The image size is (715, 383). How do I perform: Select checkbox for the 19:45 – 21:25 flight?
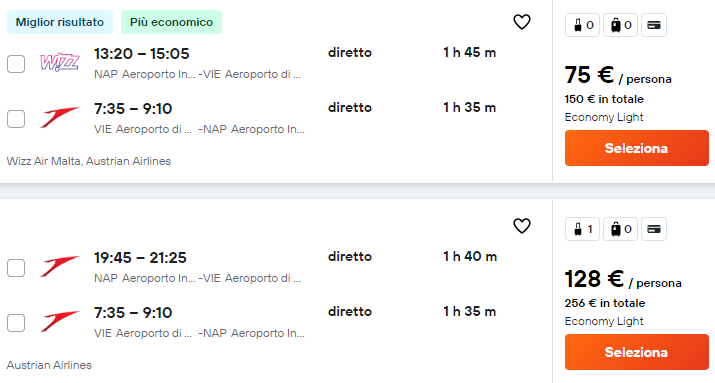click(16, 268)
